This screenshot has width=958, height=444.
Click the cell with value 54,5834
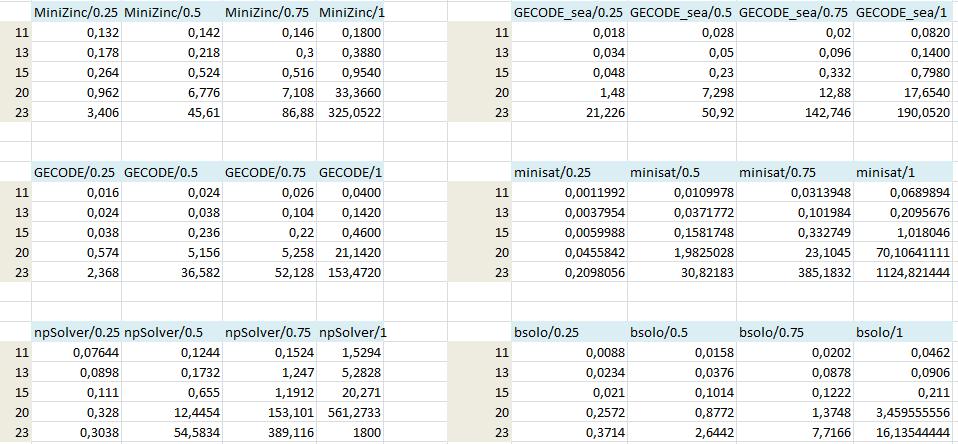172,432
